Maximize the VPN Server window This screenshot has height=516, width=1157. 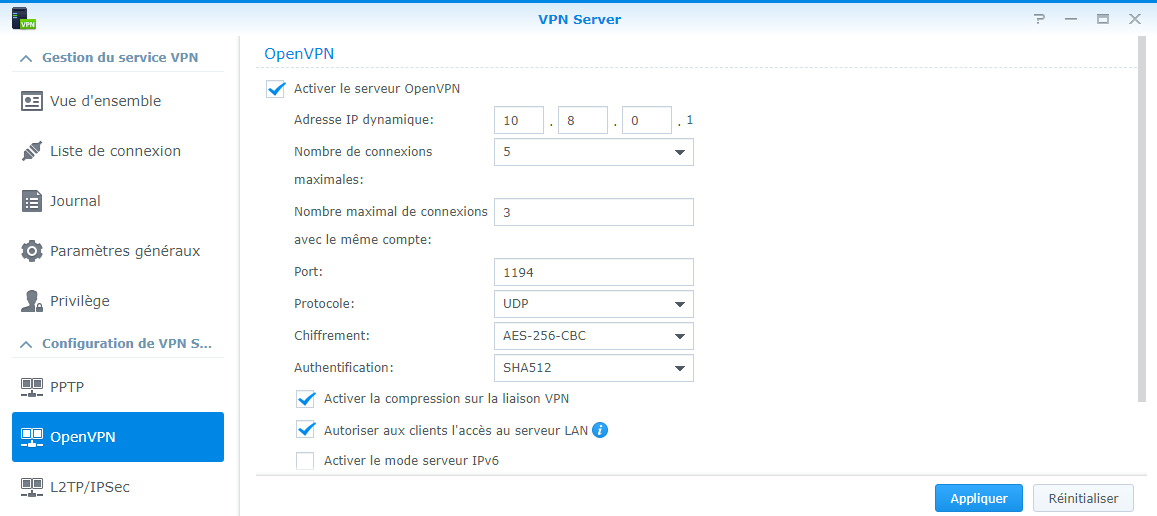pyautogui.click(x=1103, y=19)
